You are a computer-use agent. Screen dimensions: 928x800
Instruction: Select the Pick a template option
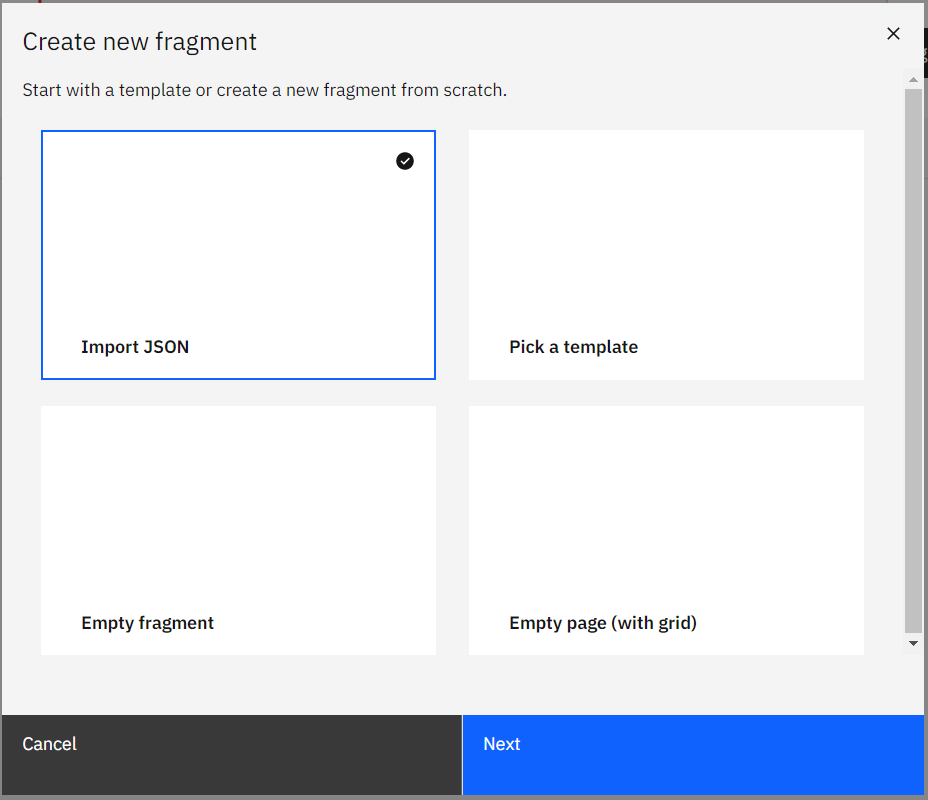666,254
